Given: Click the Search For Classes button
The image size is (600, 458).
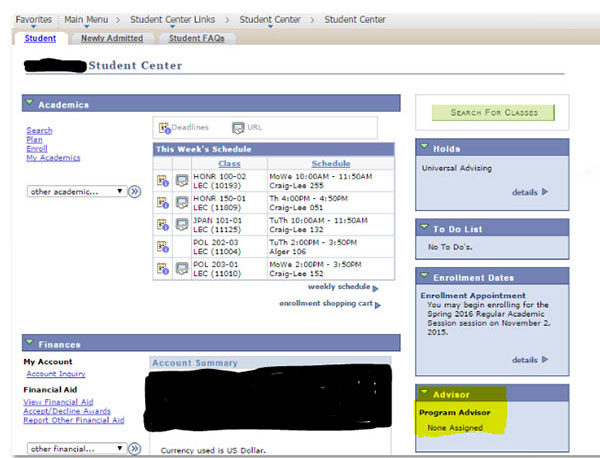Looking at the screenshot, I should [492, 111].
